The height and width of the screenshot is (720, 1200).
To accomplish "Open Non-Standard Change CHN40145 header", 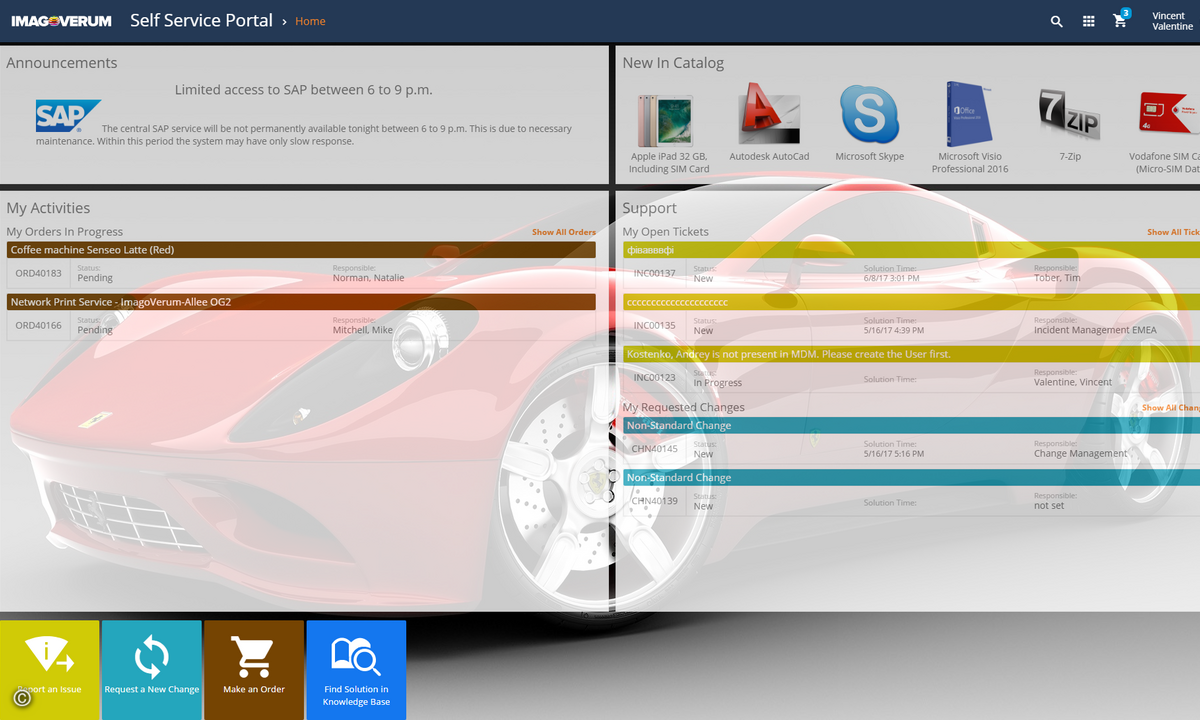I will [911, 425].
